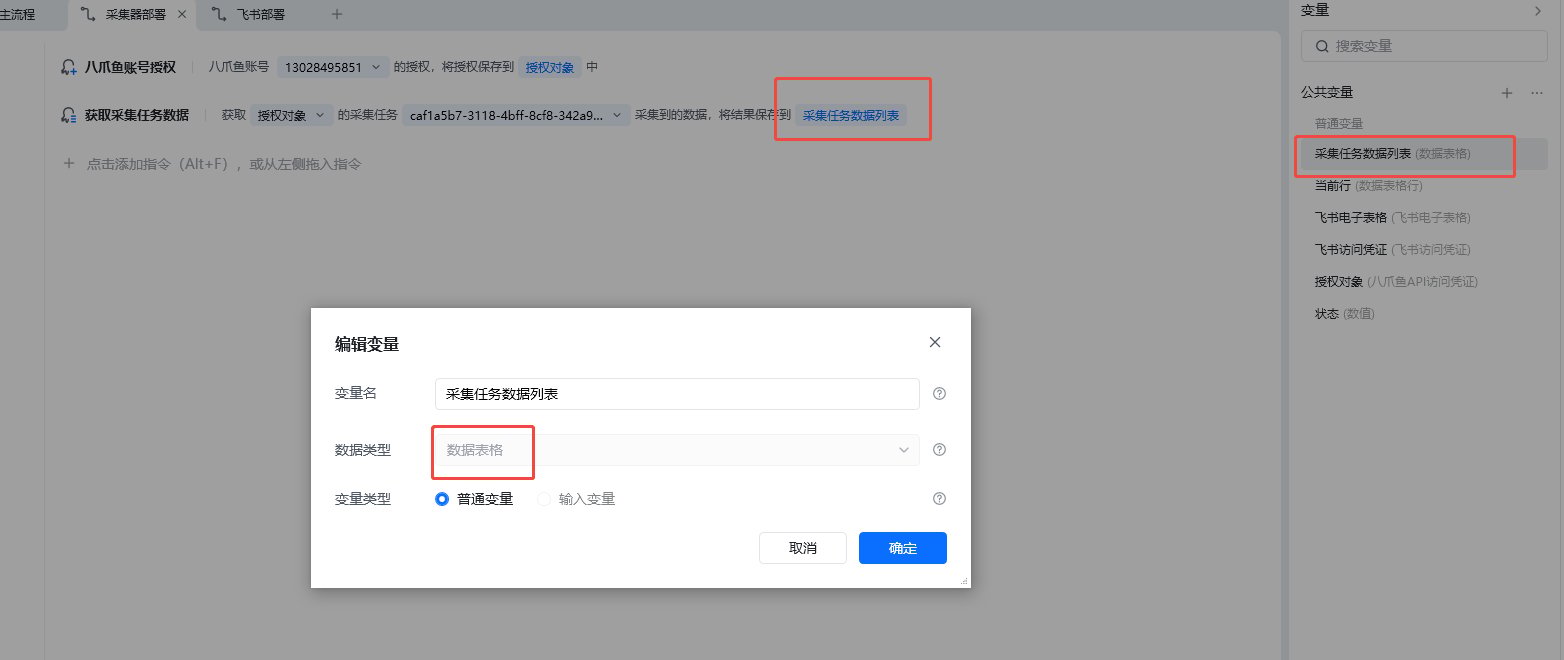This screenshot has height=660, width=1564.
Task: Click the dialog resize grip corner
Action: [x=965, y=581]
